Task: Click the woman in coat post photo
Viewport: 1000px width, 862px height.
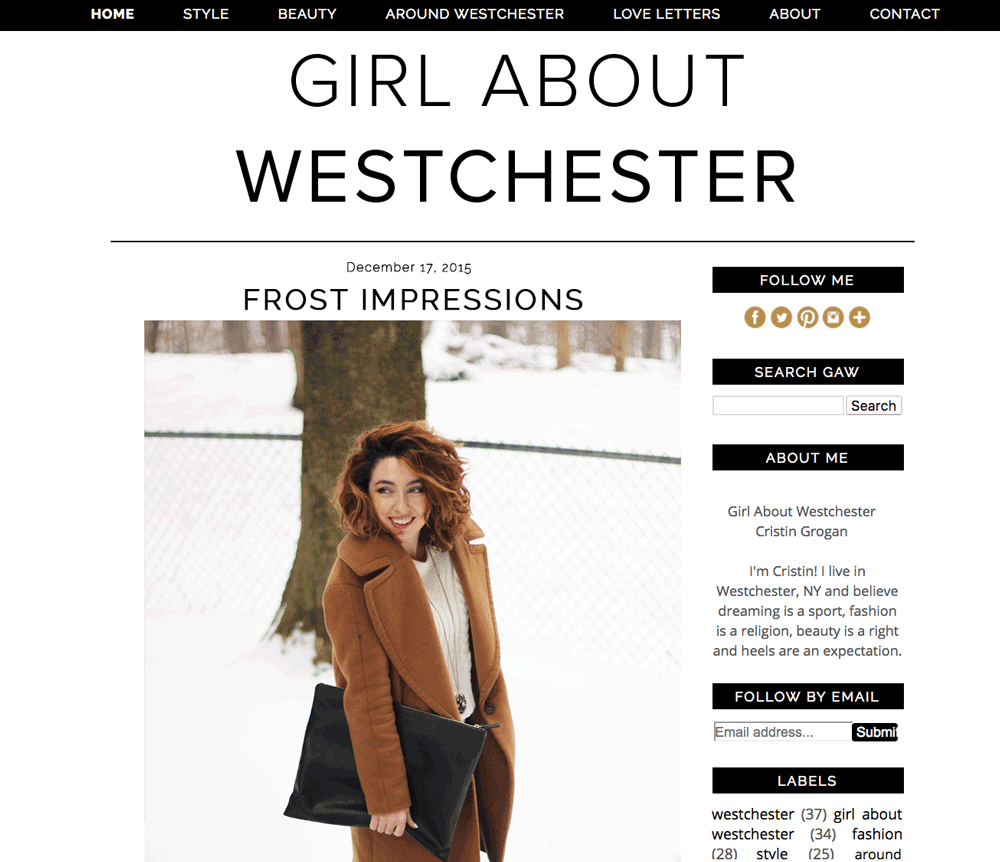Action: tap(413, 591)
